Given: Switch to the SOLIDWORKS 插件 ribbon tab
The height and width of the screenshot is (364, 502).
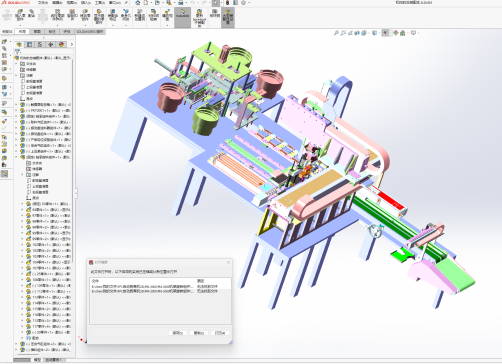Looking at the screenshot, I should [90, 32].
